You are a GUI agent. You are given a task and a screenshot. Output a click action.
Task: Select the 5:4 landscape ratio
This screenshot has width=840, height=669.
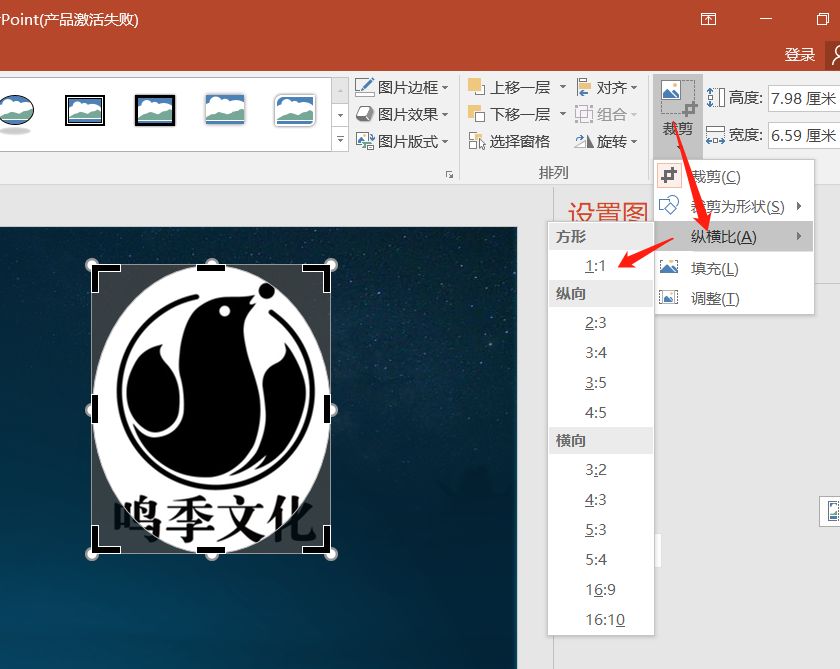pos(601,559)
